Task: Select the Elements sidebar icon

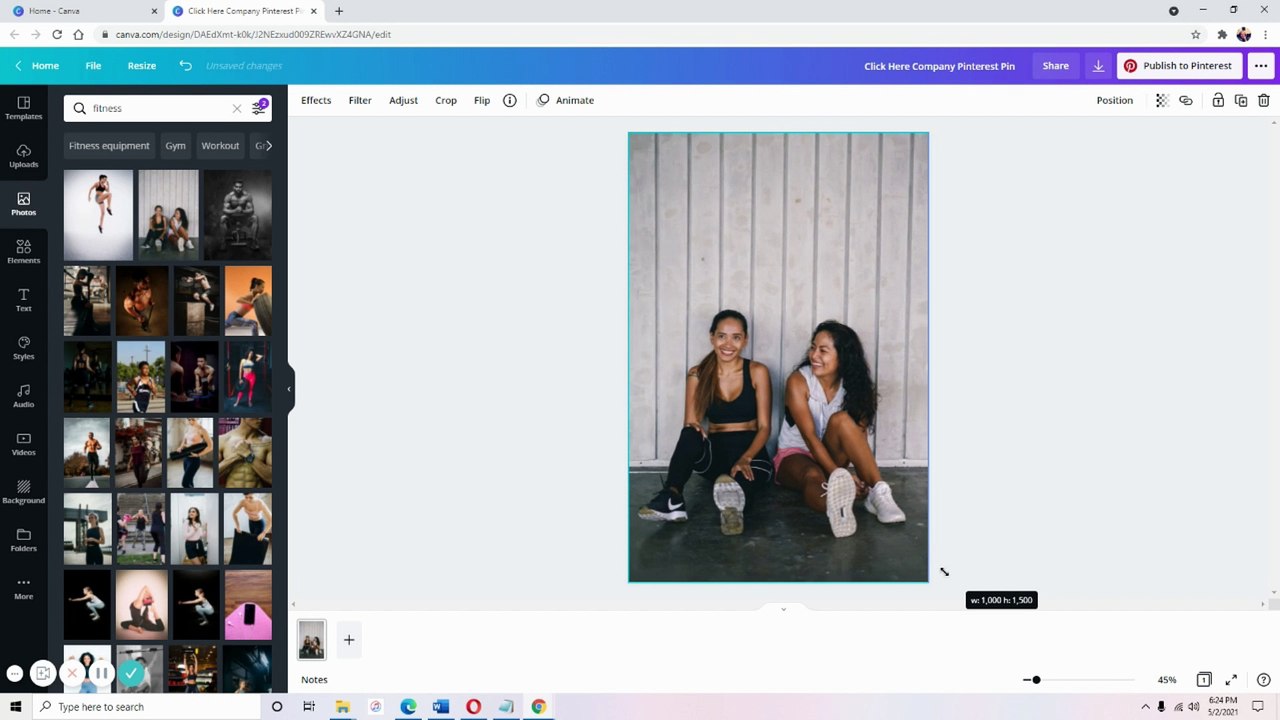Action: coord(23,252)
